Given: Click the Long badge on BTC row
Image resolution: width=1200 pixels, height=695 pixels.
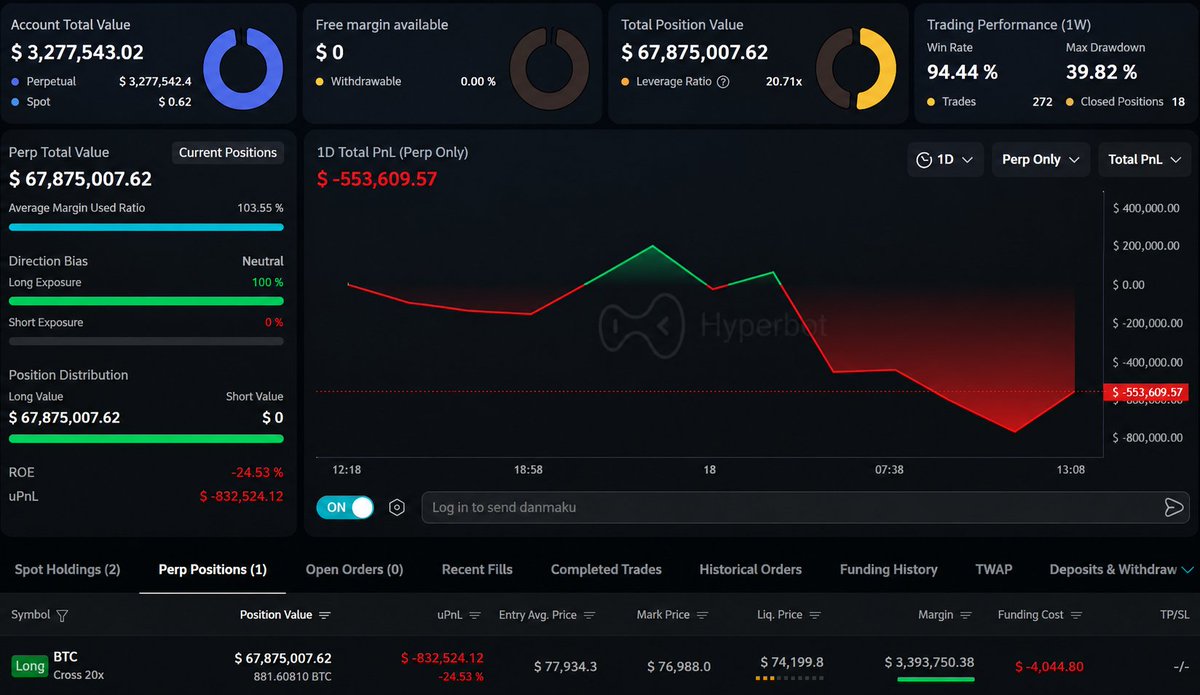Looking at the screenshot, I should point(30,666).
